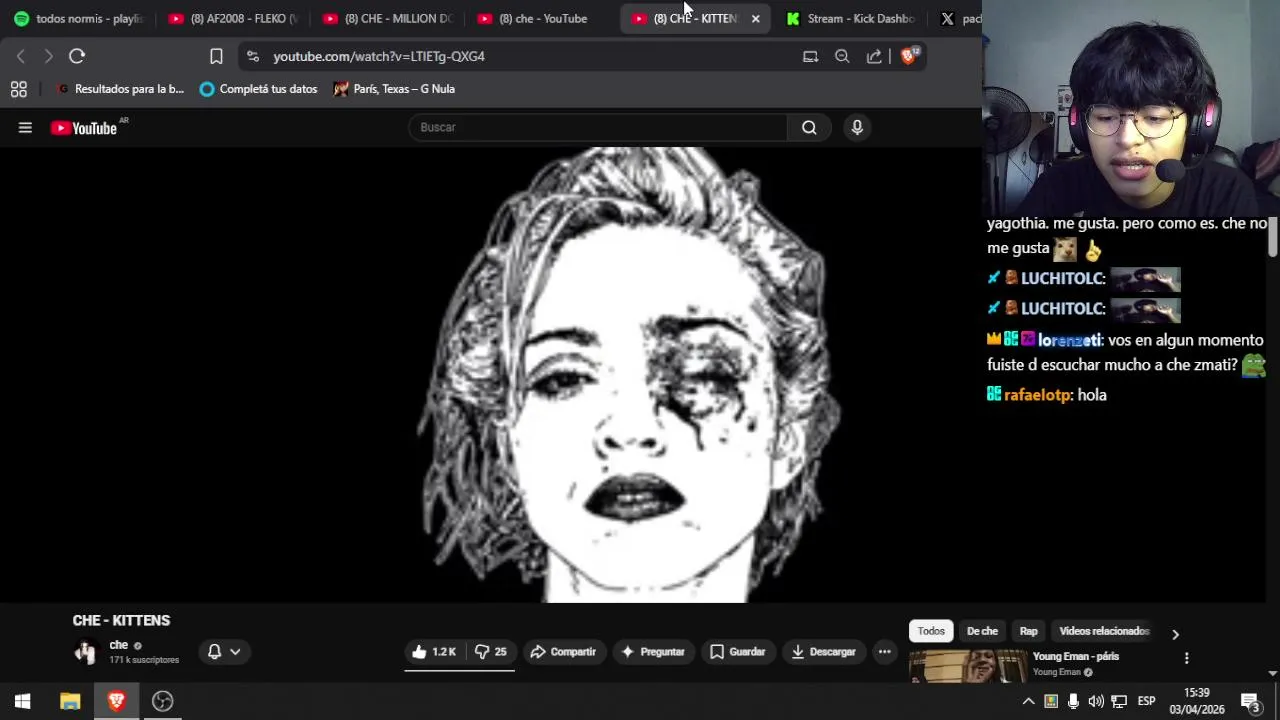Switch to the X tab
This screenshot has height=720, width=1280.
tap(958, 18)
